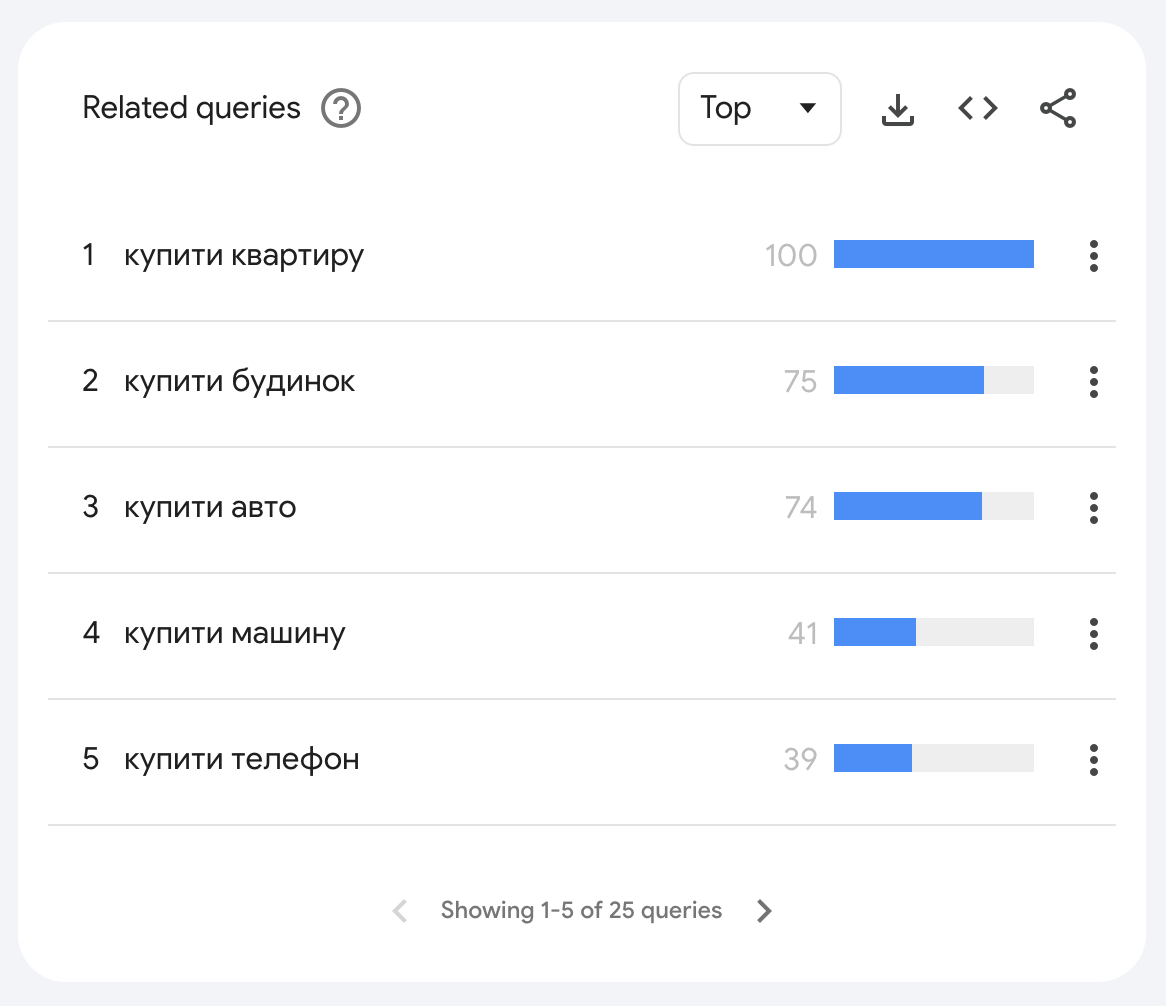Click the share icon

tap(1058, 108)
